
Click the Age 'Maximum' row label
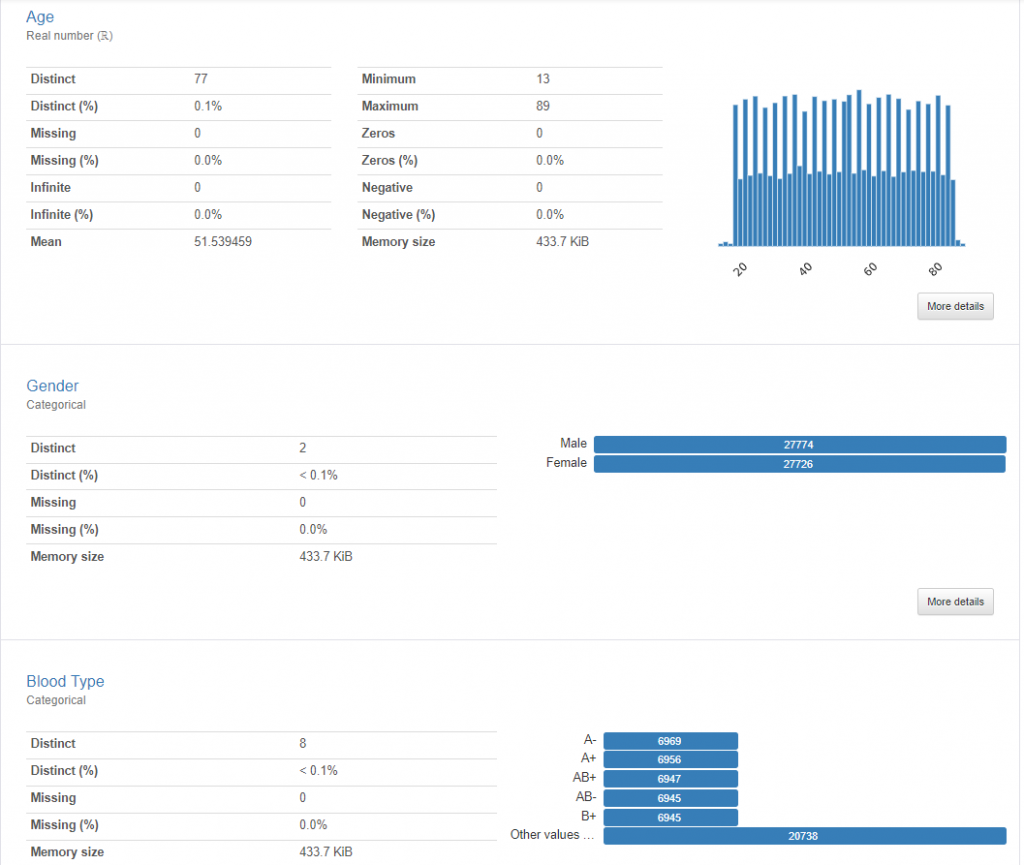(x=390, y=106)
